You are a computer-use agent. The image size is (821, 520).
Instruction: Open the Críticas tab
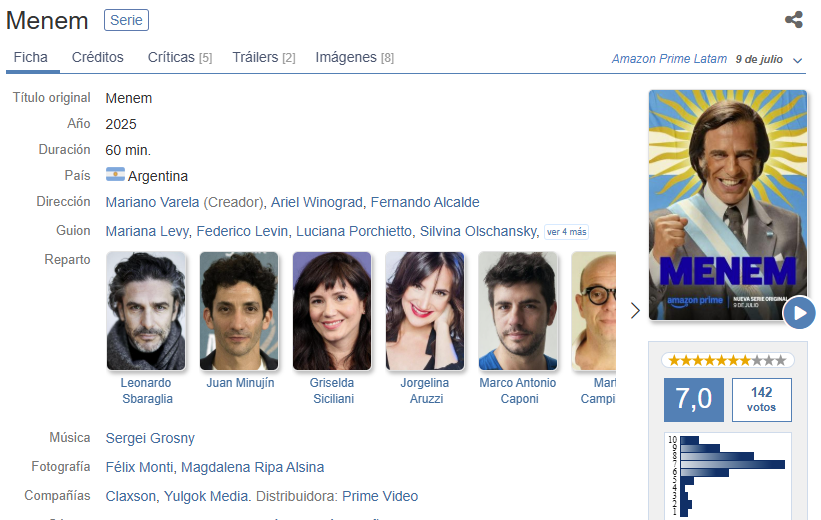(180, 57)
